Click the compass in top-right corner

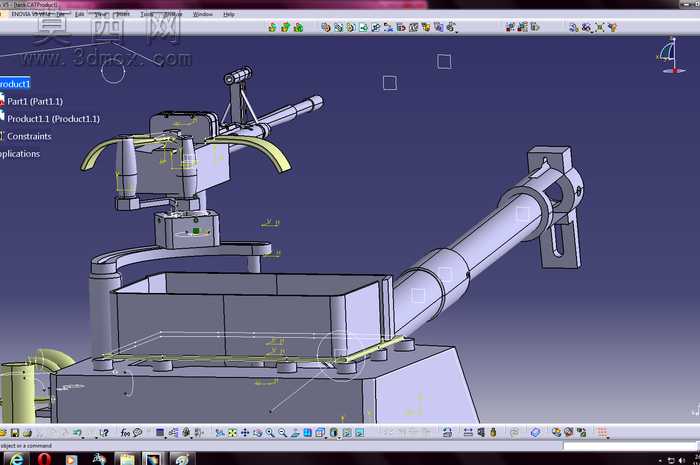point(671,56)
